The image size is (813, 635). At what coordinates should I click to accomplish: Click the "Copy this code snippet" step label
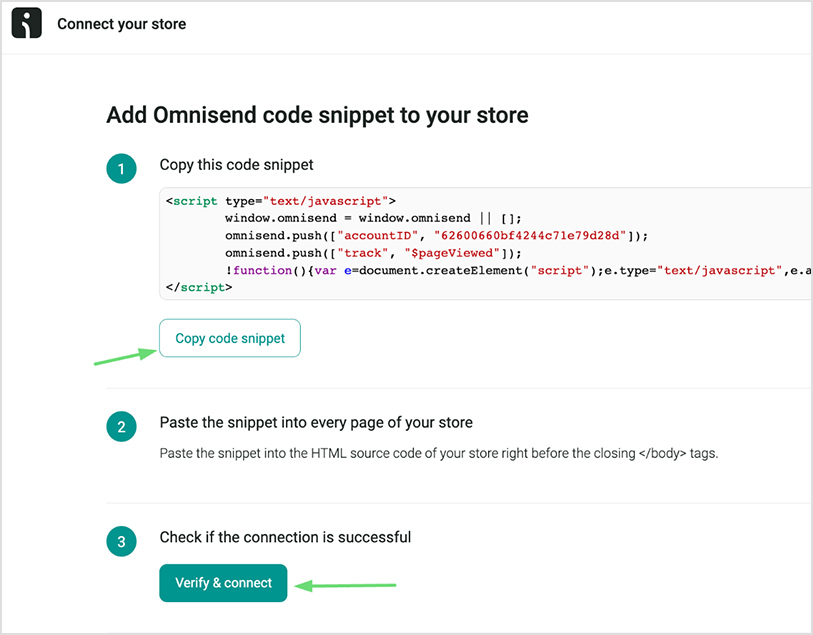236,165
